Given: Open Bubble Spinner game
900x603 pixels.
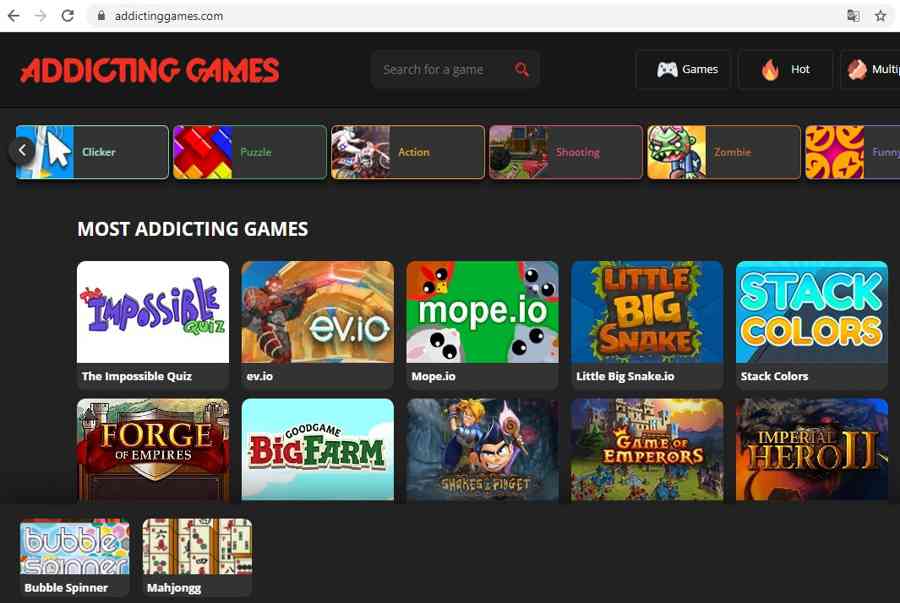Looking at the screenshot, I should click(75, 557).
